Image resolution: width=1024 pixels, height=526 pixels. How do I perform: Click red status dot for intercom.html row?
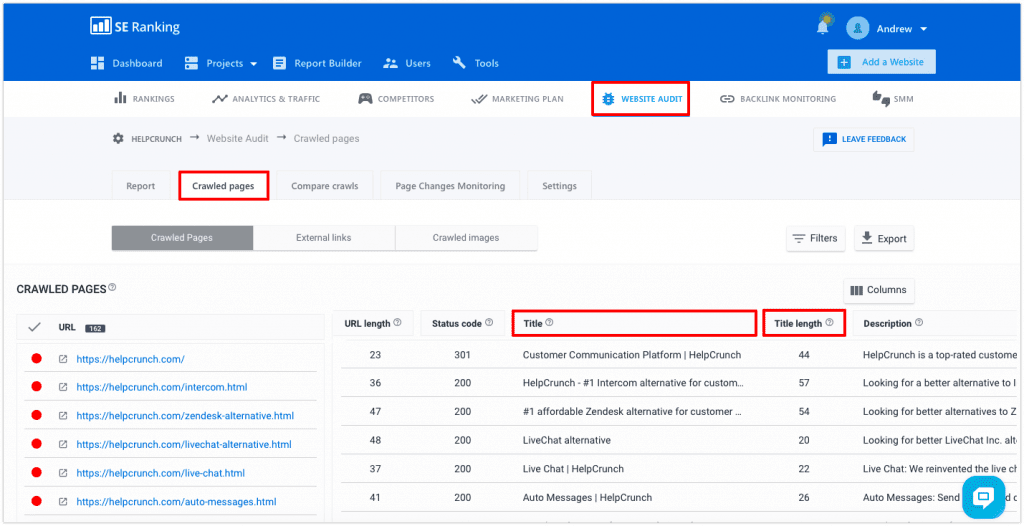tap(37, 386)
